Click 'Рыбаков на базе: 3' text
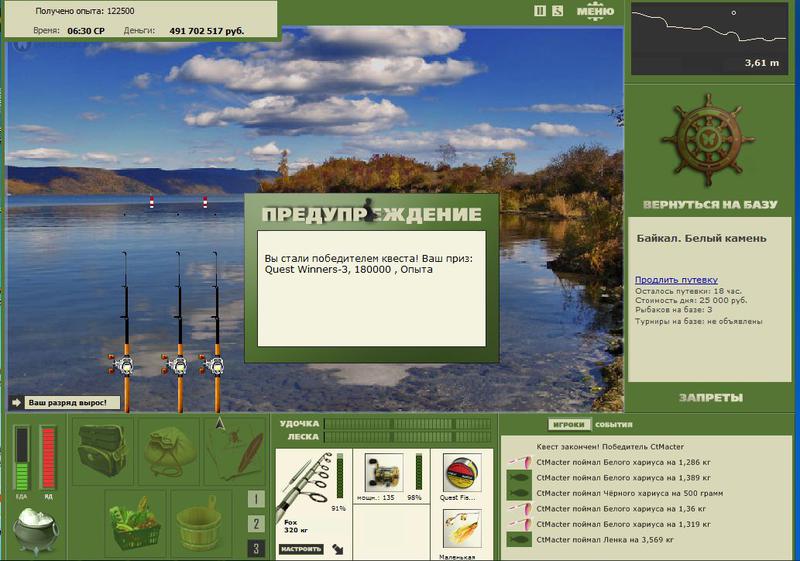 tap(673, 309)
